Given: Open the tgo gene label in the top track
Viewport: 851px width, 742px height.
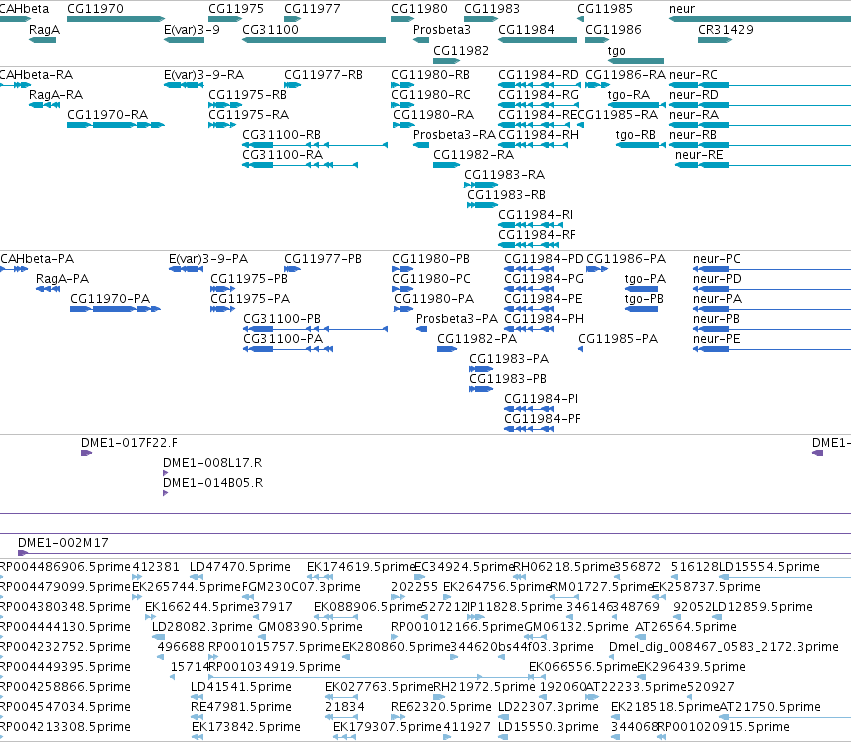Looking at the screenshot, I should 617,50.
